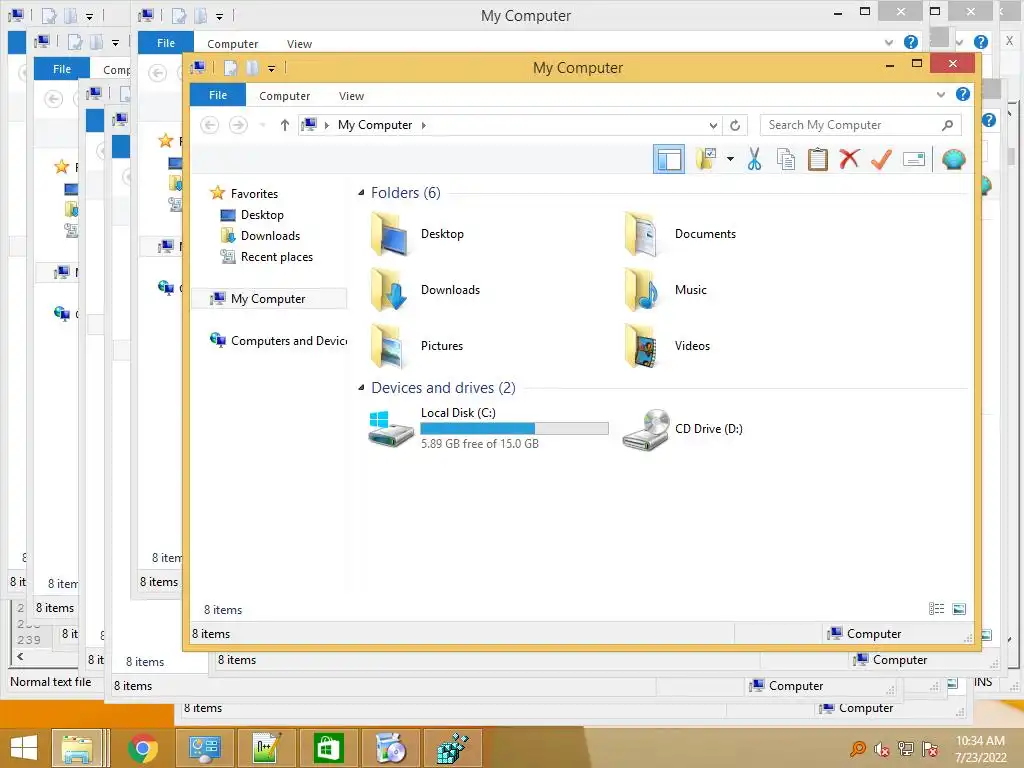
Task: Open Windows Store taskbar icon
Action: [x=328, y=748]
